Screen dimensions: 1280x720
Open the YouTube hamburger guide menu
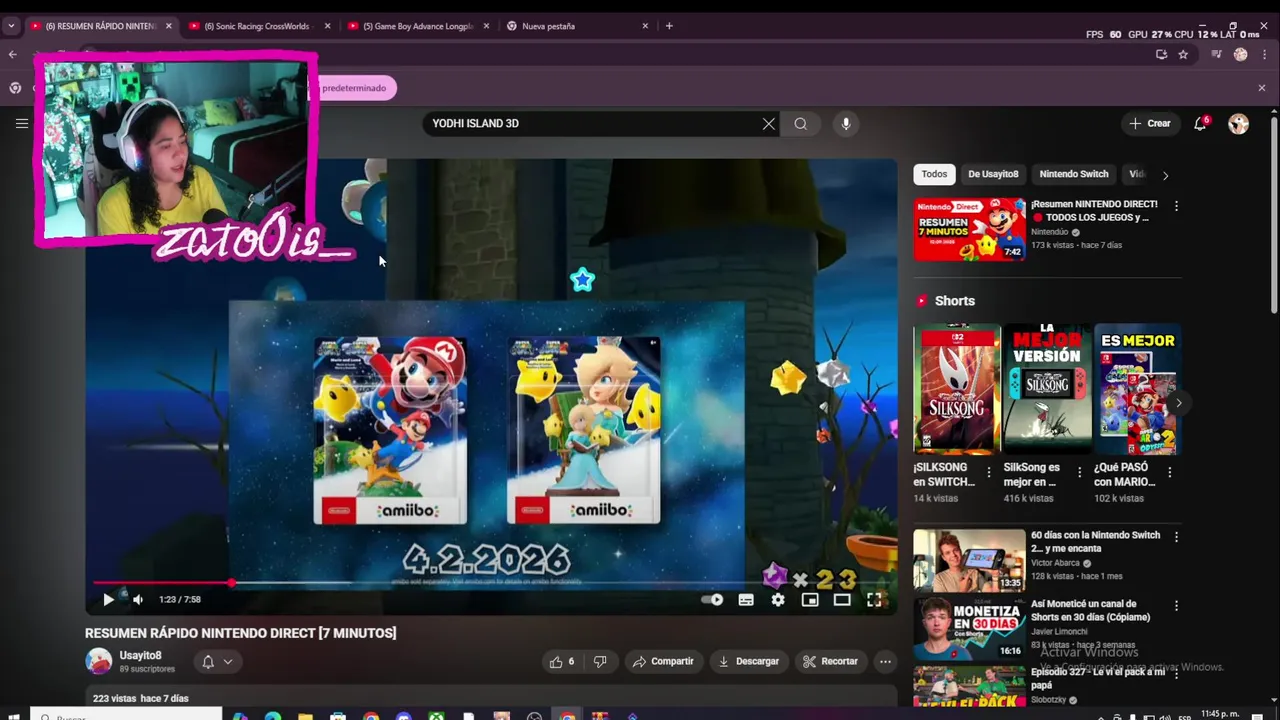(x=21, y=123)
